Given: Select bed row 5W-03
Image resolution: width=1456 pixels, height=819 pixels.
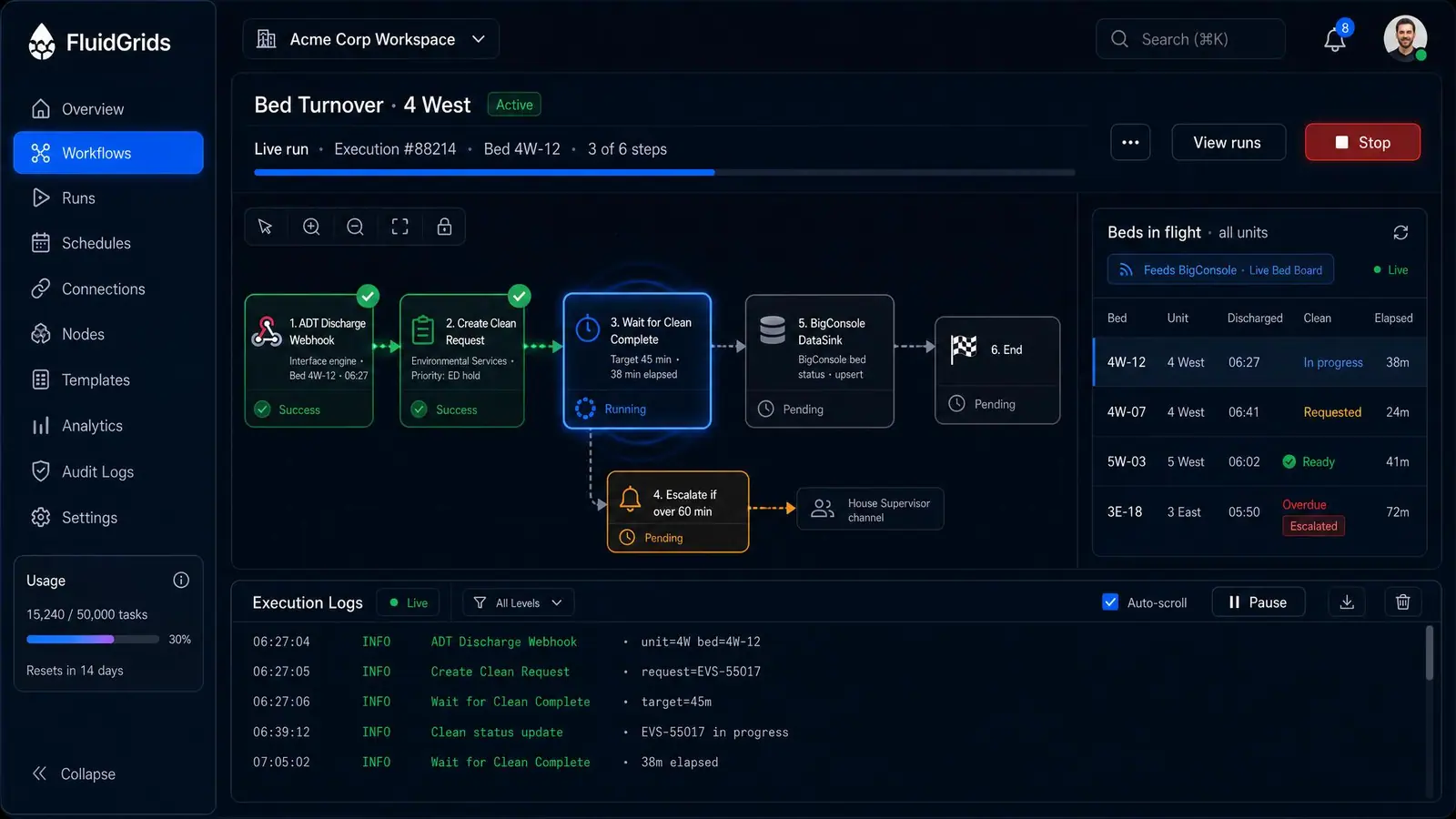Looking at the screenshot, I should [1259, 461].
